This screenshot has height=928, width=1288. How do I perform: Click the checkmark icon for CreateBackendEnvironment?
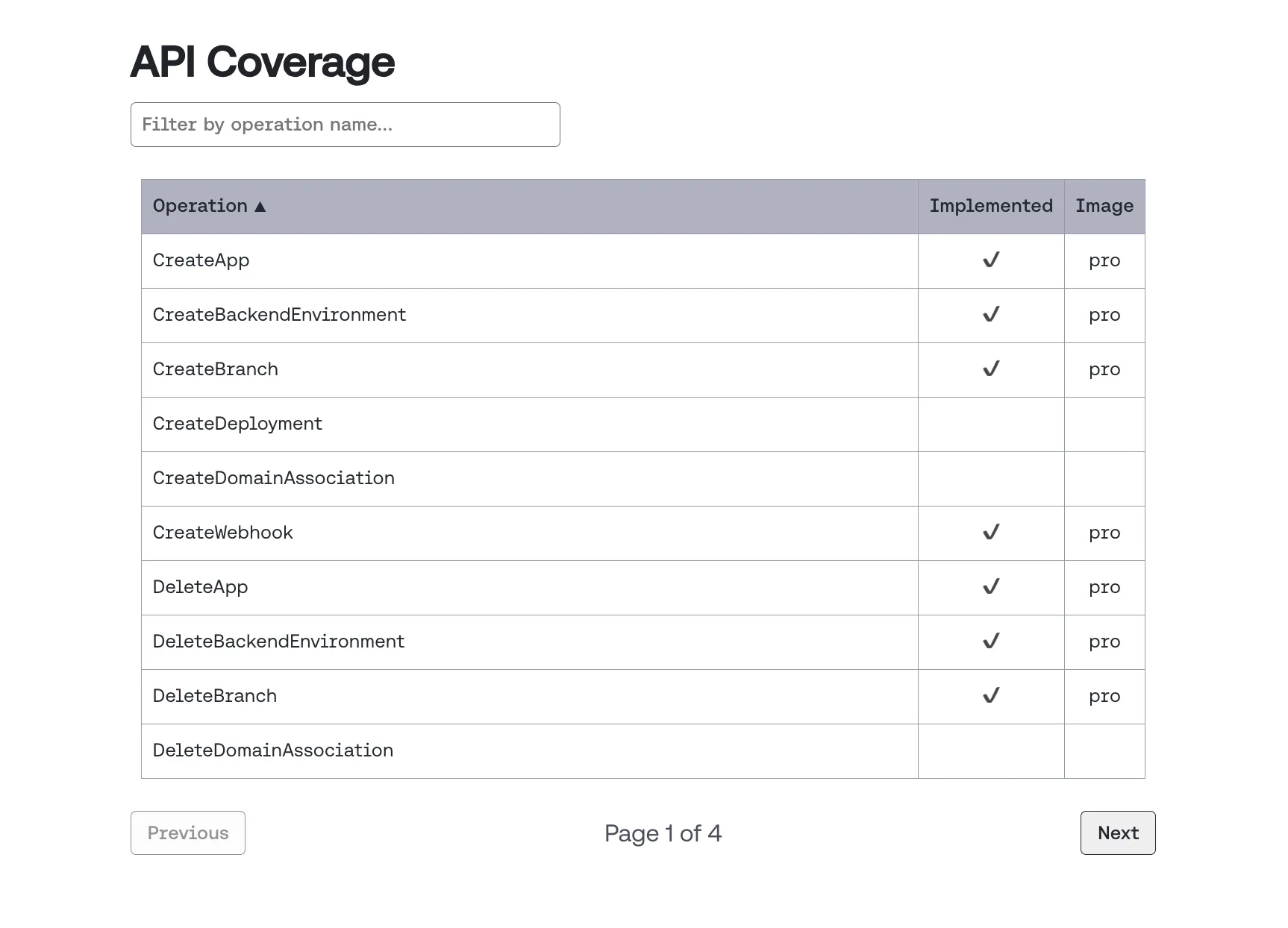pos(990,315)
